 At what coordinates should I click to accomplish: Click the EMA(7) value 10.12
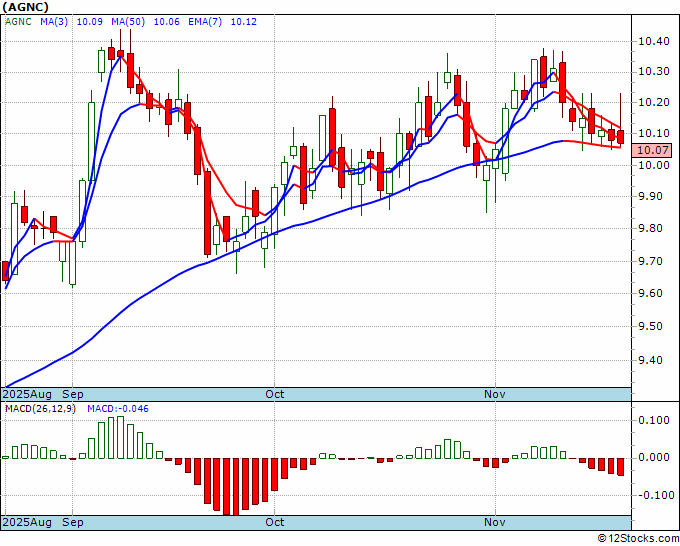coord(244,22)
